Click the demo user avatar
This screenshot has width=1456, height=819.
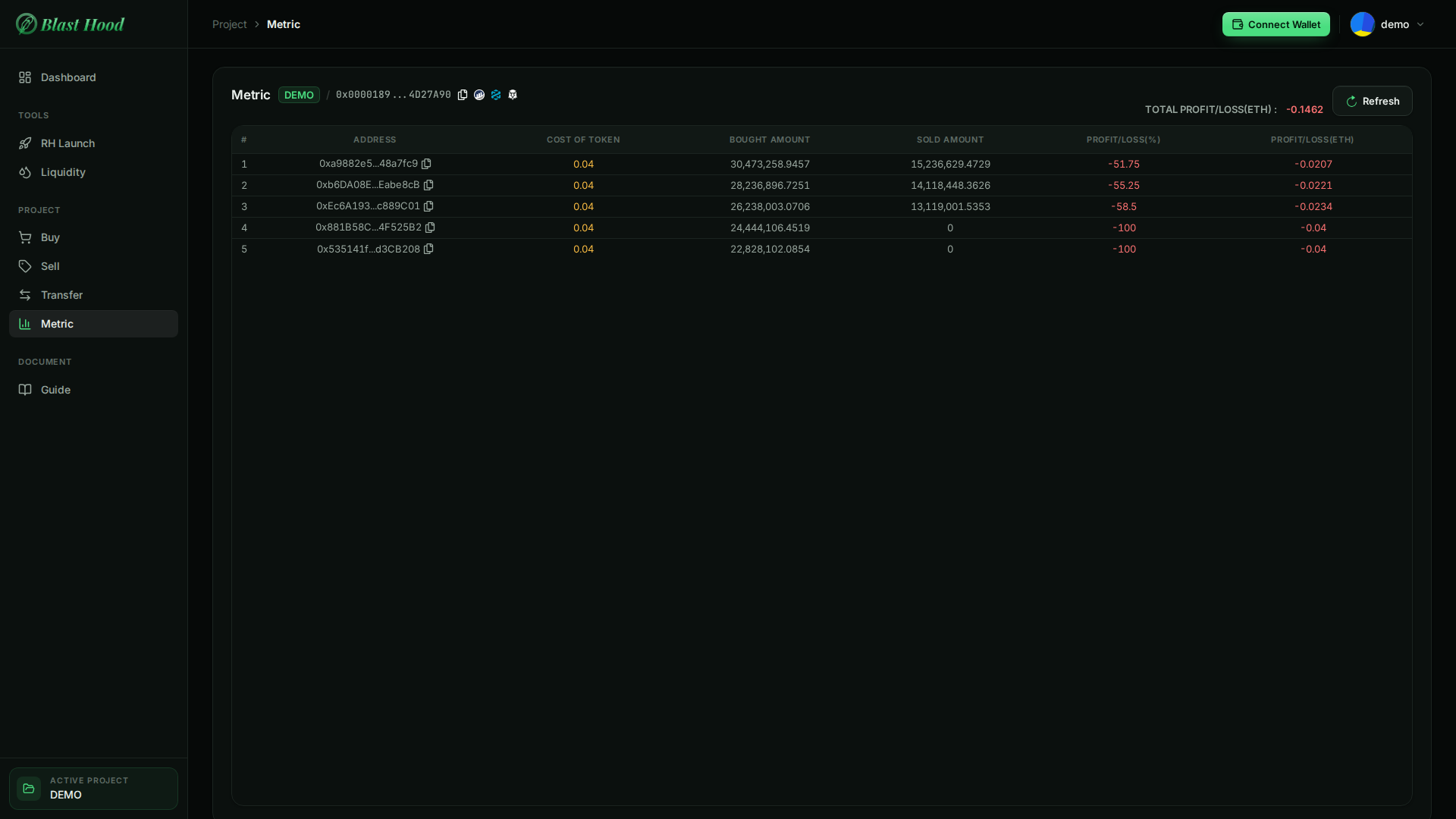[x=1363, y=24]
